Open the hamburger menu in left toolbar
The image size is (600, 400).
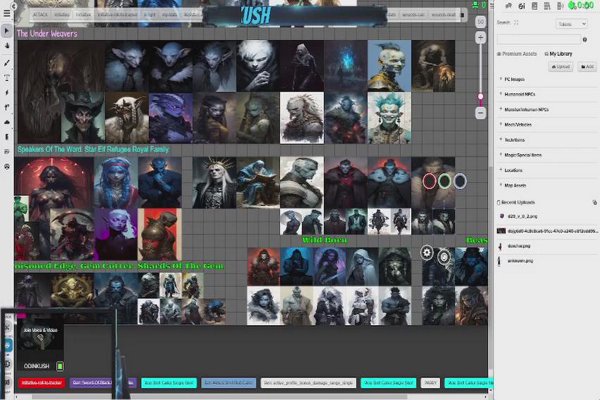coord(7,14)
